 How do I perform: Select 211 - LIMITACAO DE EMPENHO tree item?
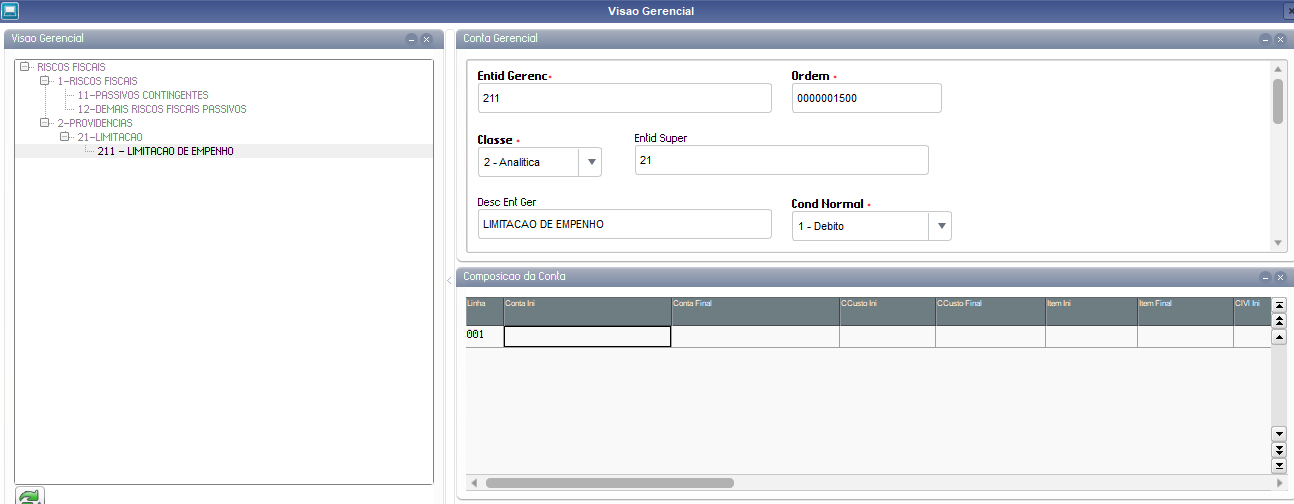165,151
